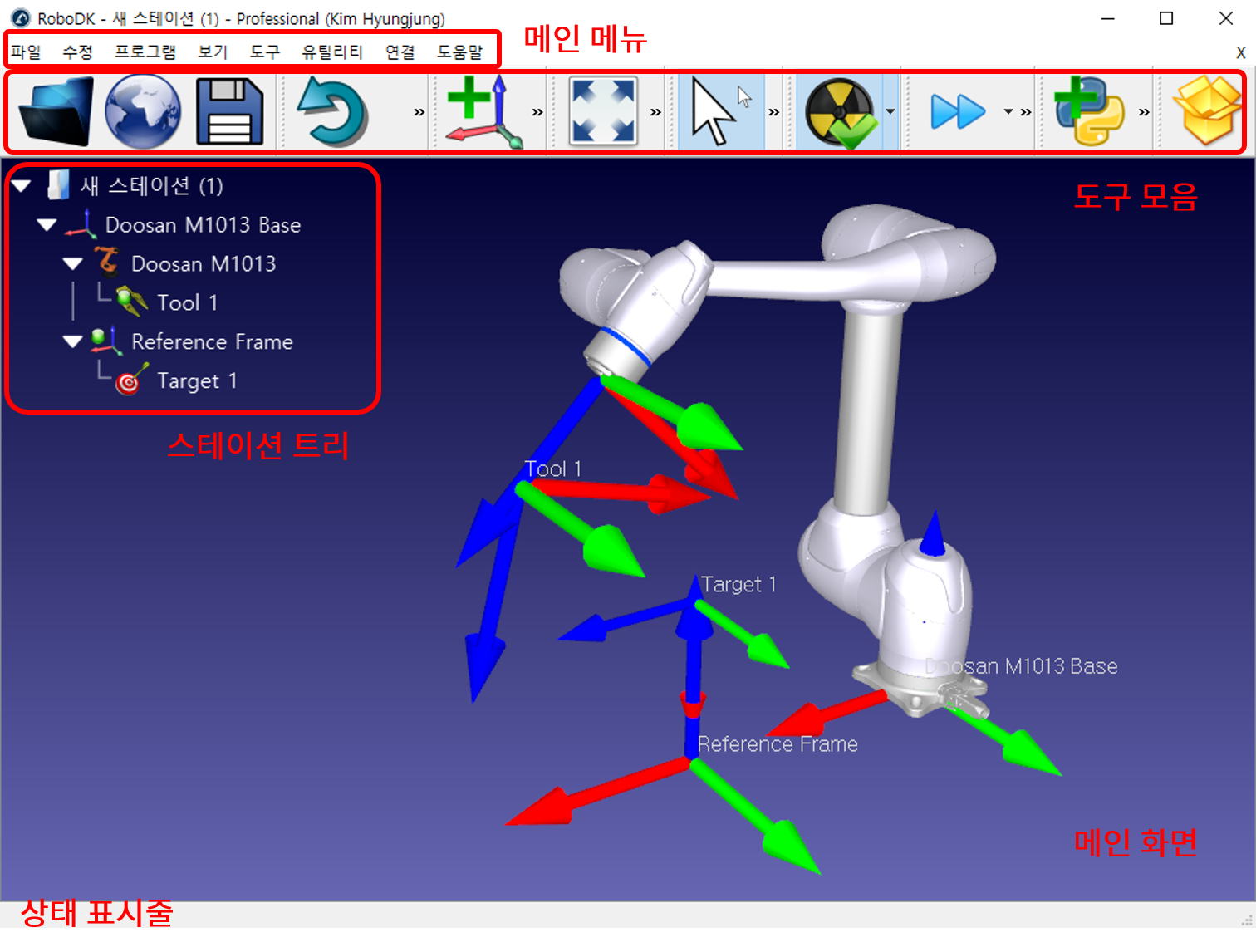Select Doosan M1013 Base in tree
This screenshot has height=952, width=1256.
(x=203, y=225)
